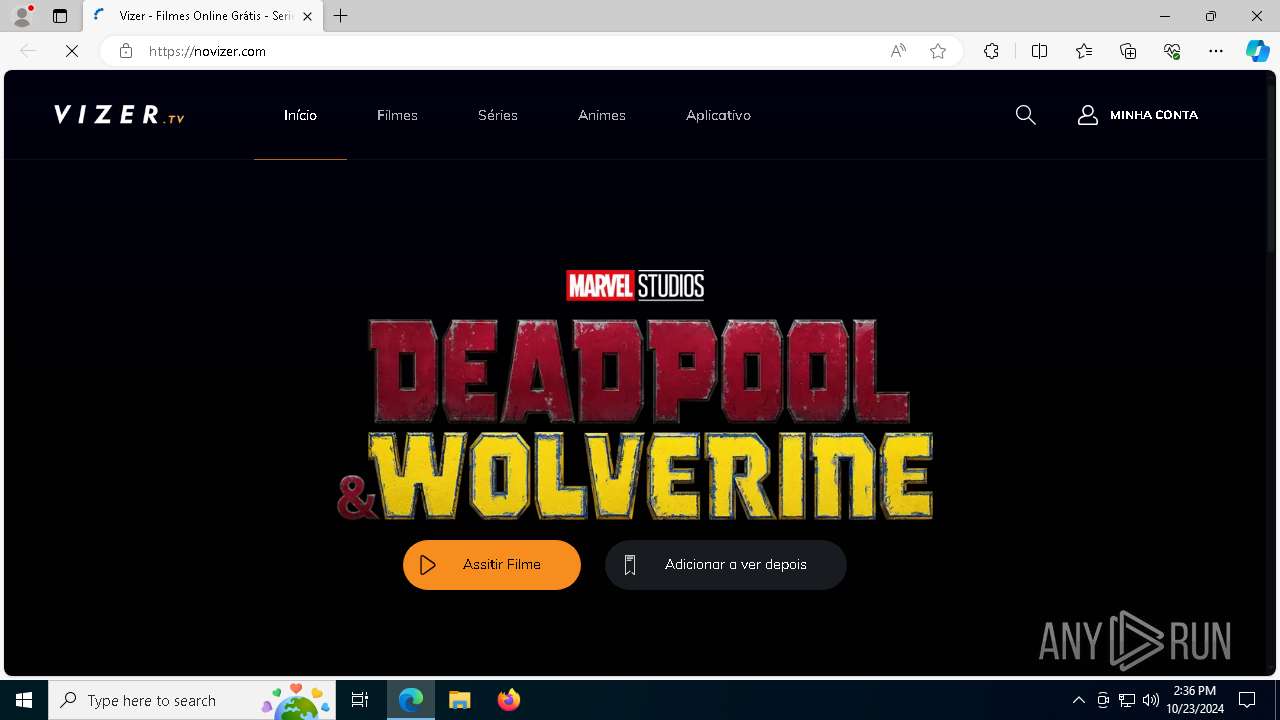
Task: View site information lock icon
Action: (126, 51)
